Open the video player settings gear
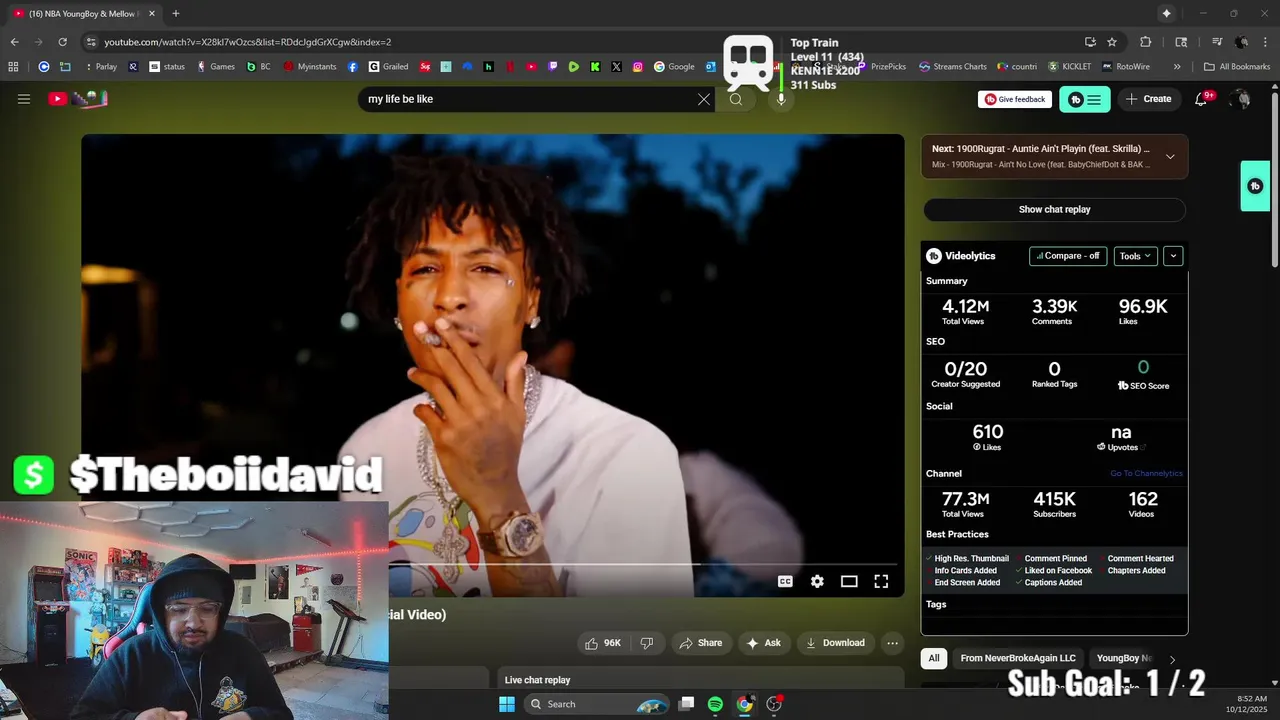The height and width of the screenshot is (720, 1280). pyautogui.click(x=817, y=581)
